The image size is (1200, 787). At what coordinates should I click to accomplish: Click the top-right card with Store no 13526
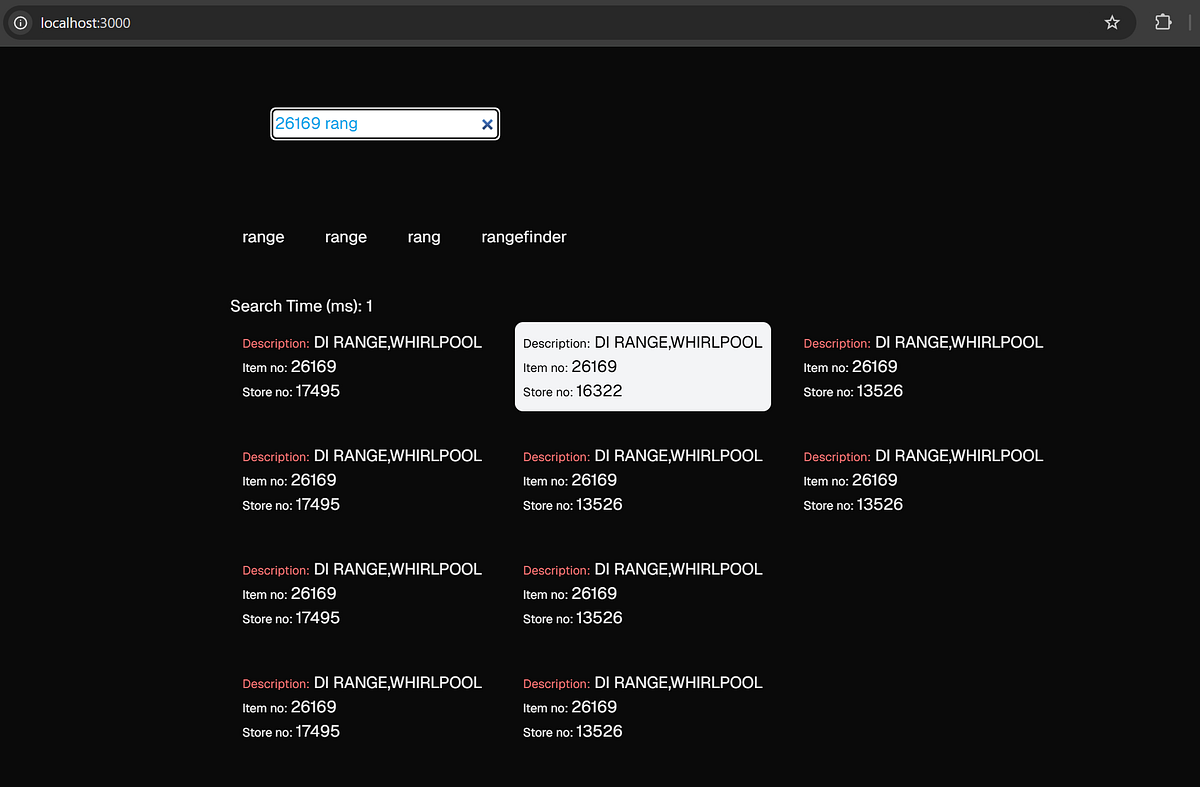[920, 366]
